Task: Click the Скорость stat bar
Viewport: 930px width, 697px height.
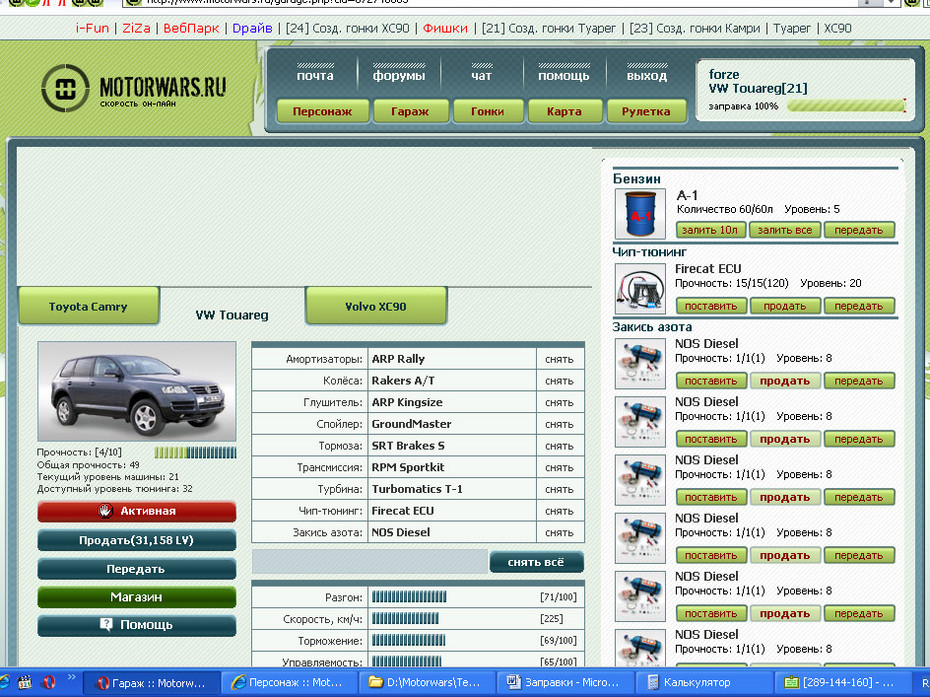Action: click(x=405, y=619)
